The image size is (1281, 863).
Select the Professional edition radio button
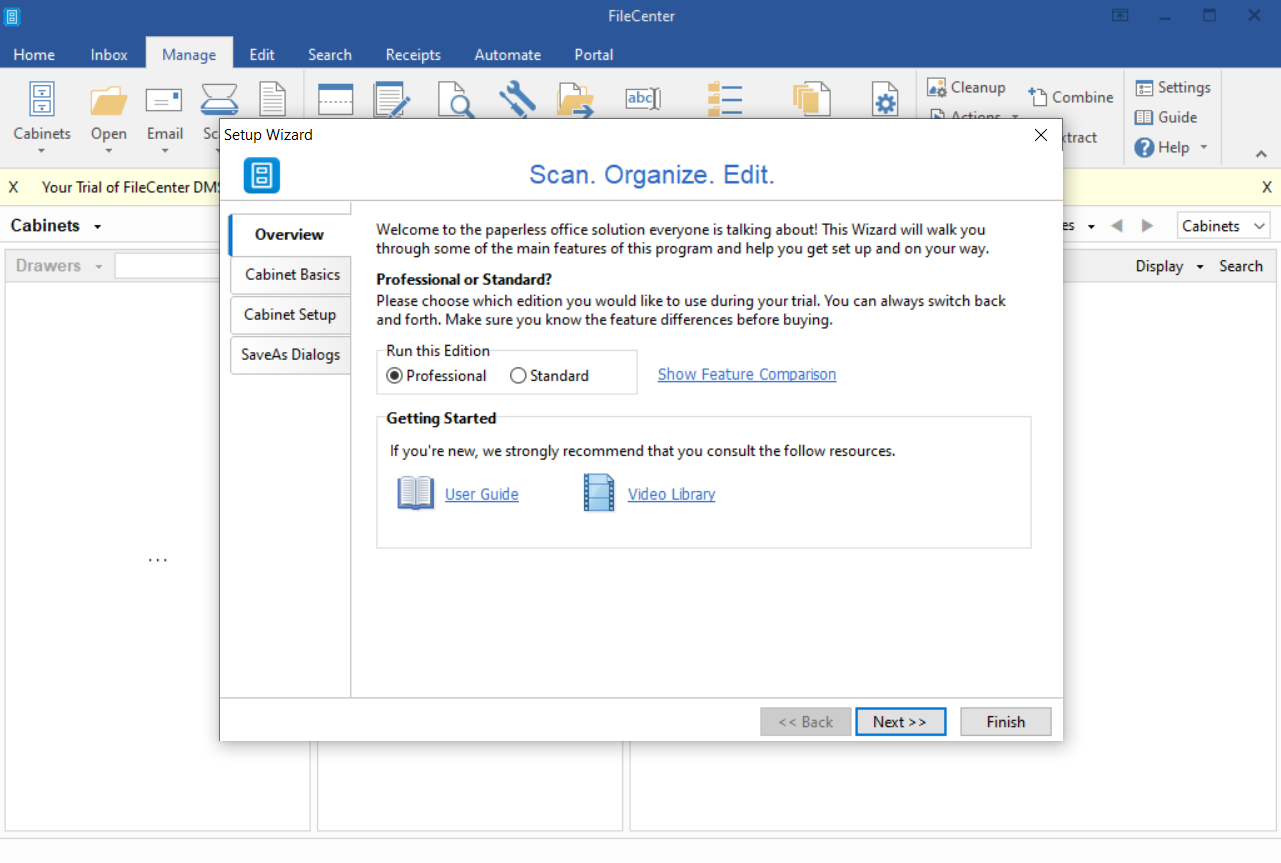(394, 376)
